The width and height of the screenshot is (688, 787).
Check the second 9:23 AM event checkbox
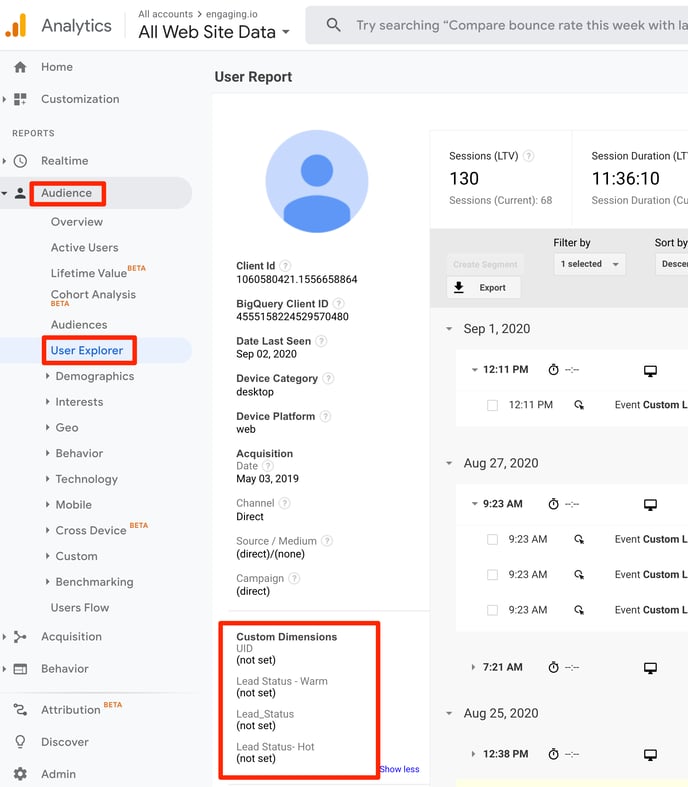492,575
